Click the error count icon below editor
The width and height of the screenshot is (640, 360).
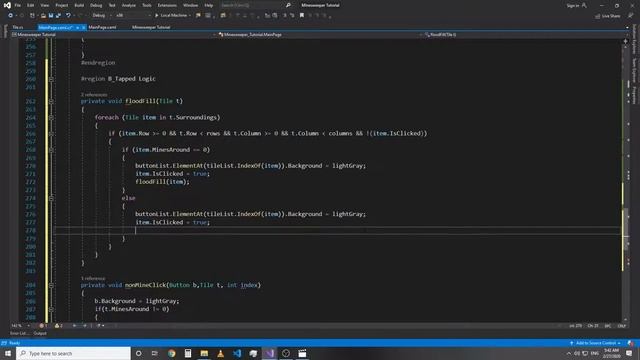(41, 326)
